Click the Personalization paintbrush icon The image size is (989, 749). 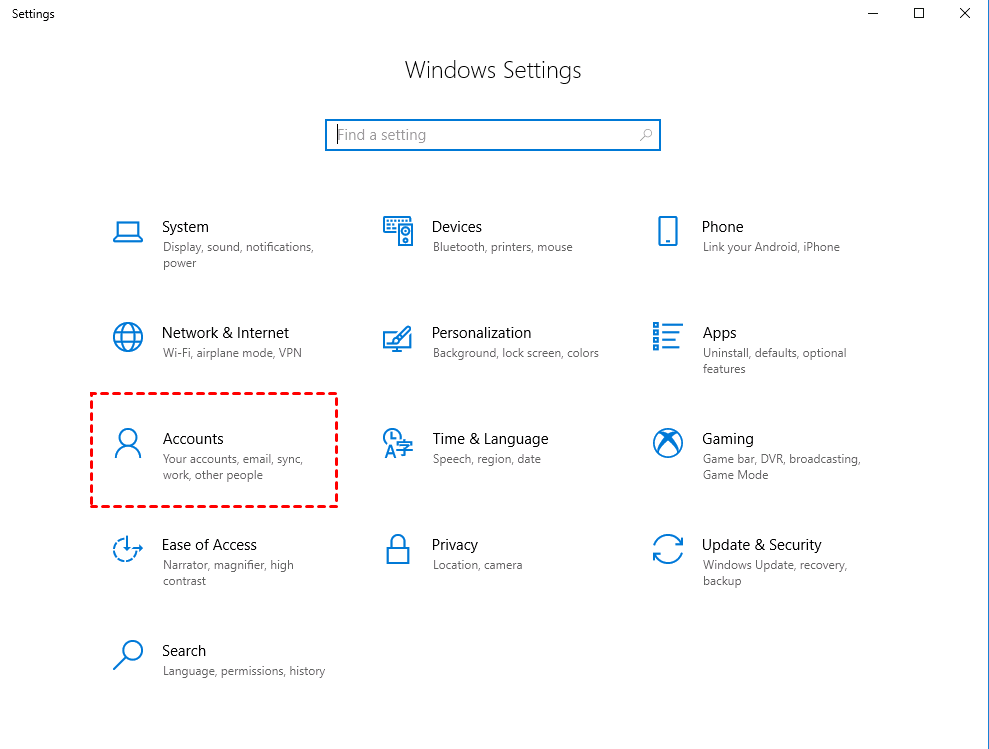[x=398, y=338]
